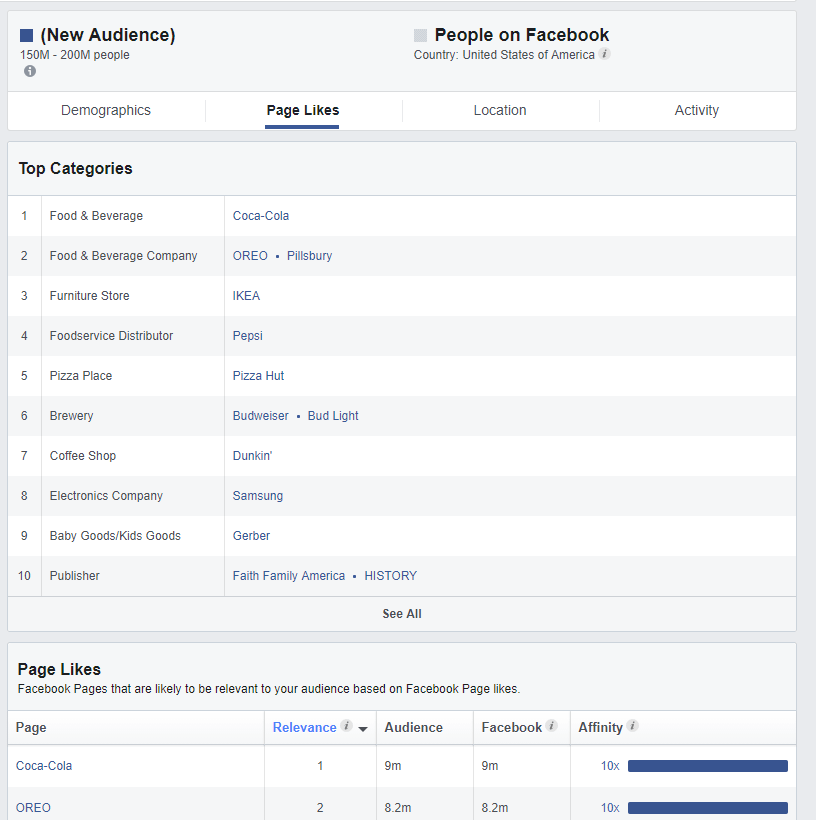
Task: Select the Page Likes tab
Action: (x=302, y=110)
